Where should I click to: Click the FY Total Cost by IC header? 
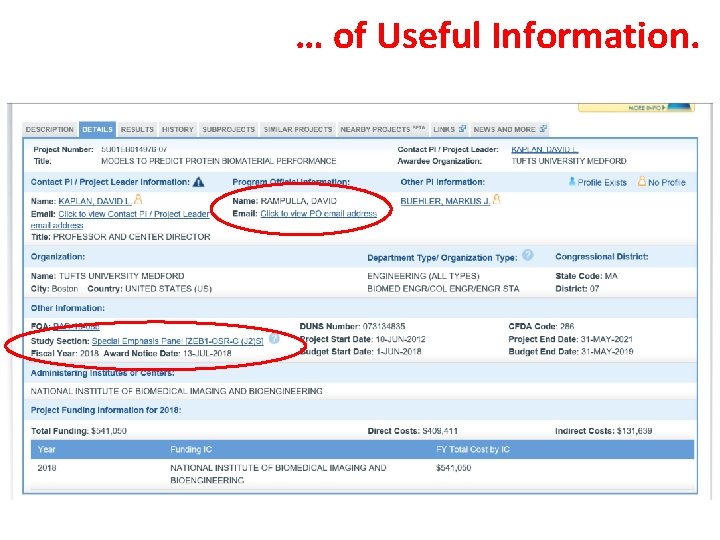473,450
